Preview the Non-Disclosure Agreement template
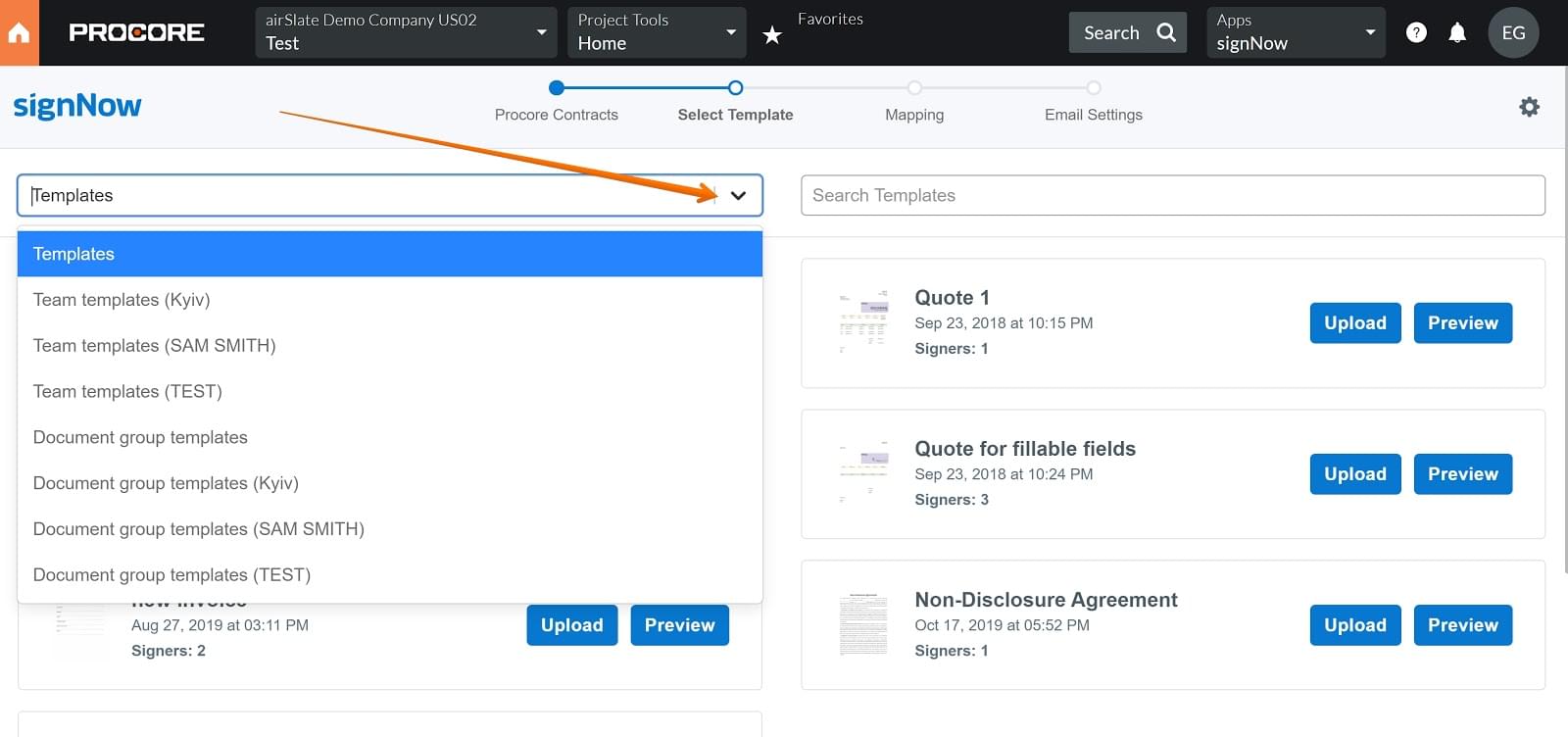 pyautogui.click(x=1463, y=625)
